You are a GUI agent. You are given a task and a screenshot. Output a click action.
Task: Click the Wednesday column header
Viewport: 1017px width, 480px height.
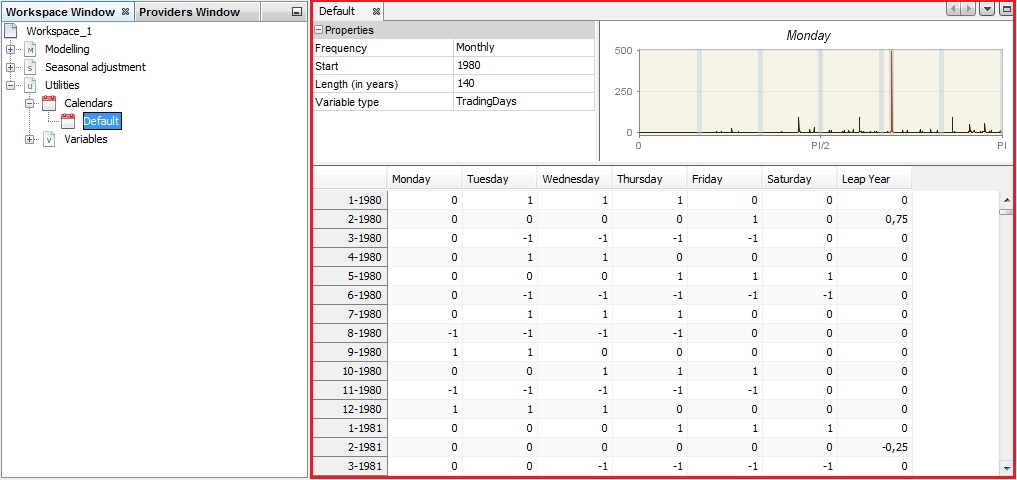pos(573,179)
